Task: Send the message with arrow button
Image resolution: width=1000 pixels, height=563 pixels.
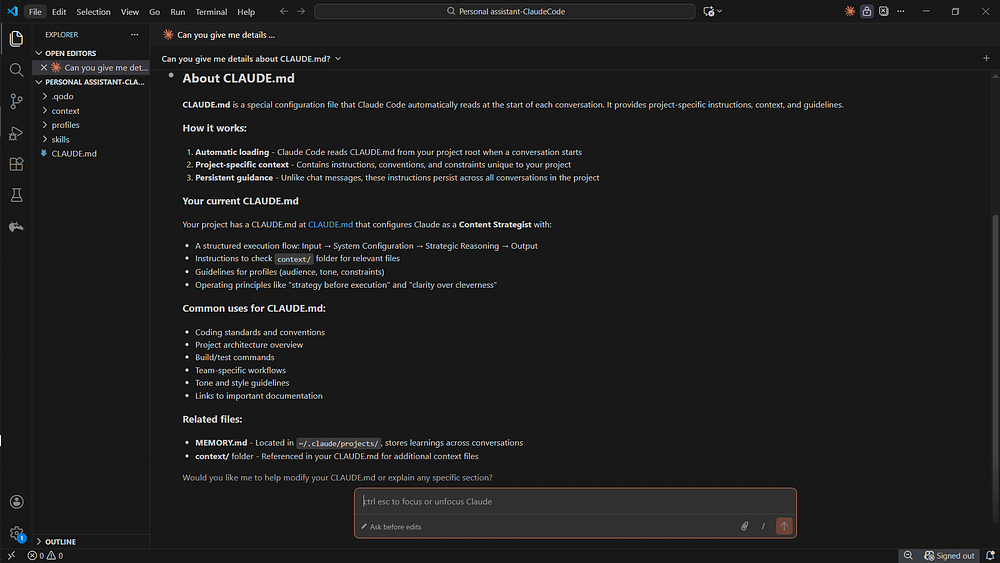Action: coord(784,526)
